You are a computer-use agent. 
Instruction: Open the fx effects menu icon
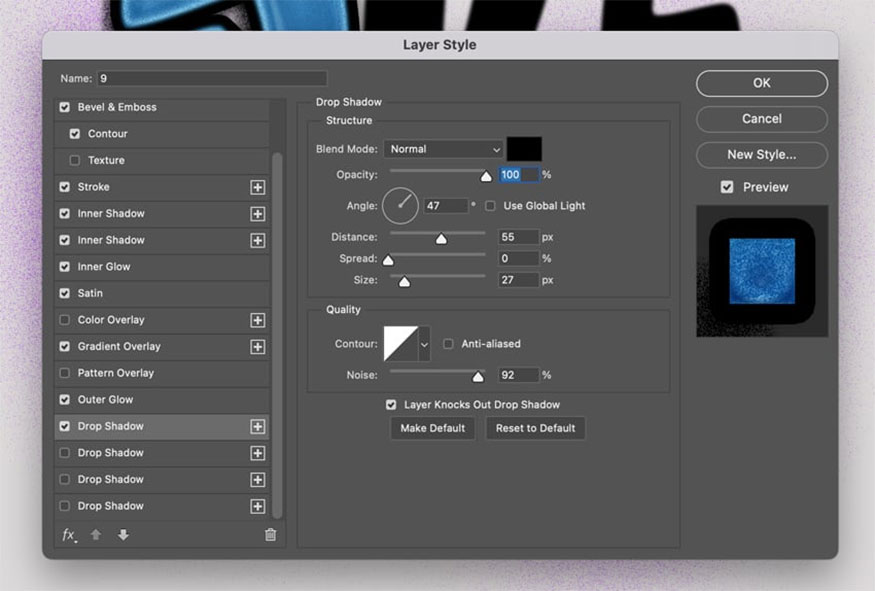[69, 535]
